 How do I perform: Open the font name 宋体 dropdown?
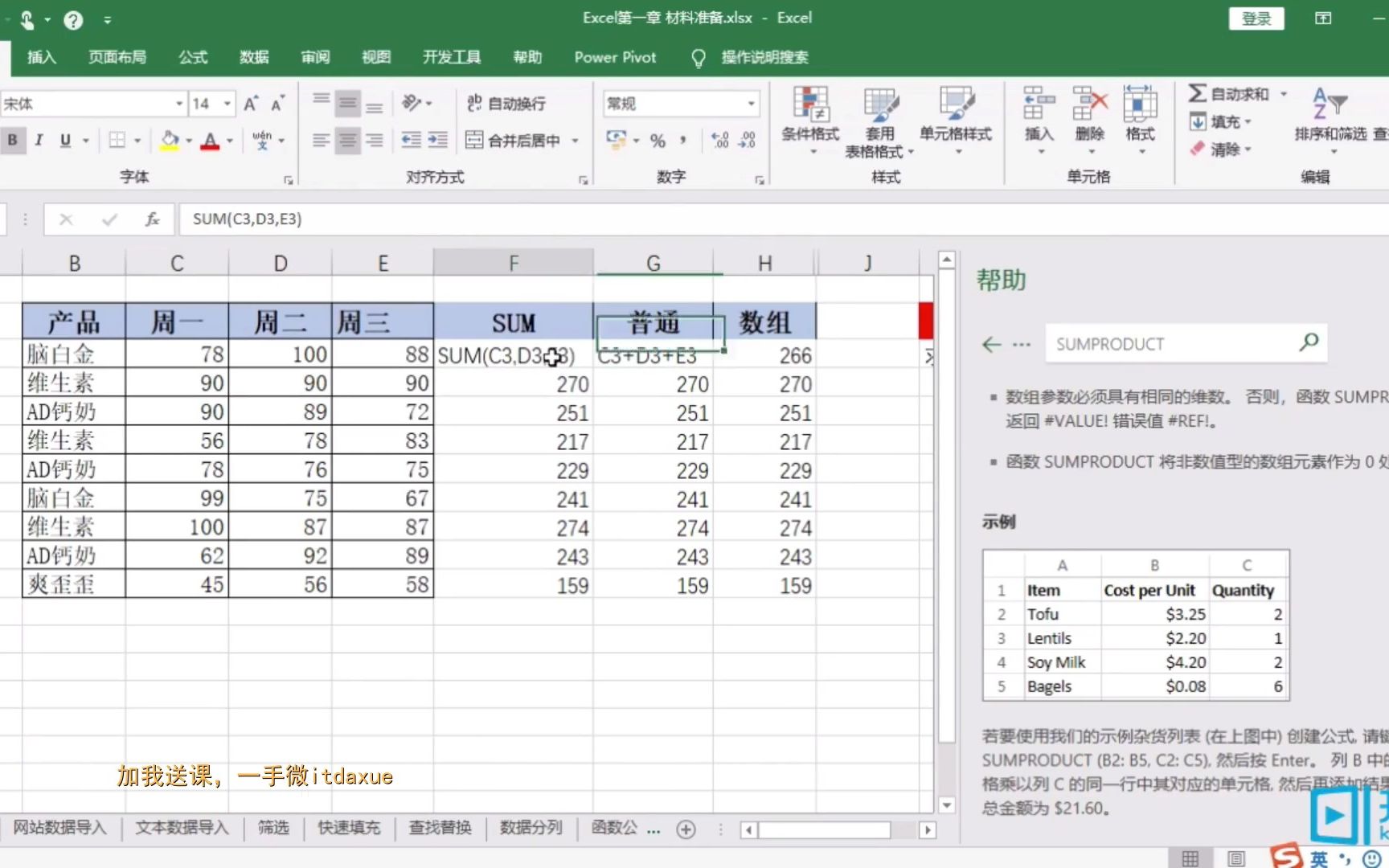tap(179, 104)
